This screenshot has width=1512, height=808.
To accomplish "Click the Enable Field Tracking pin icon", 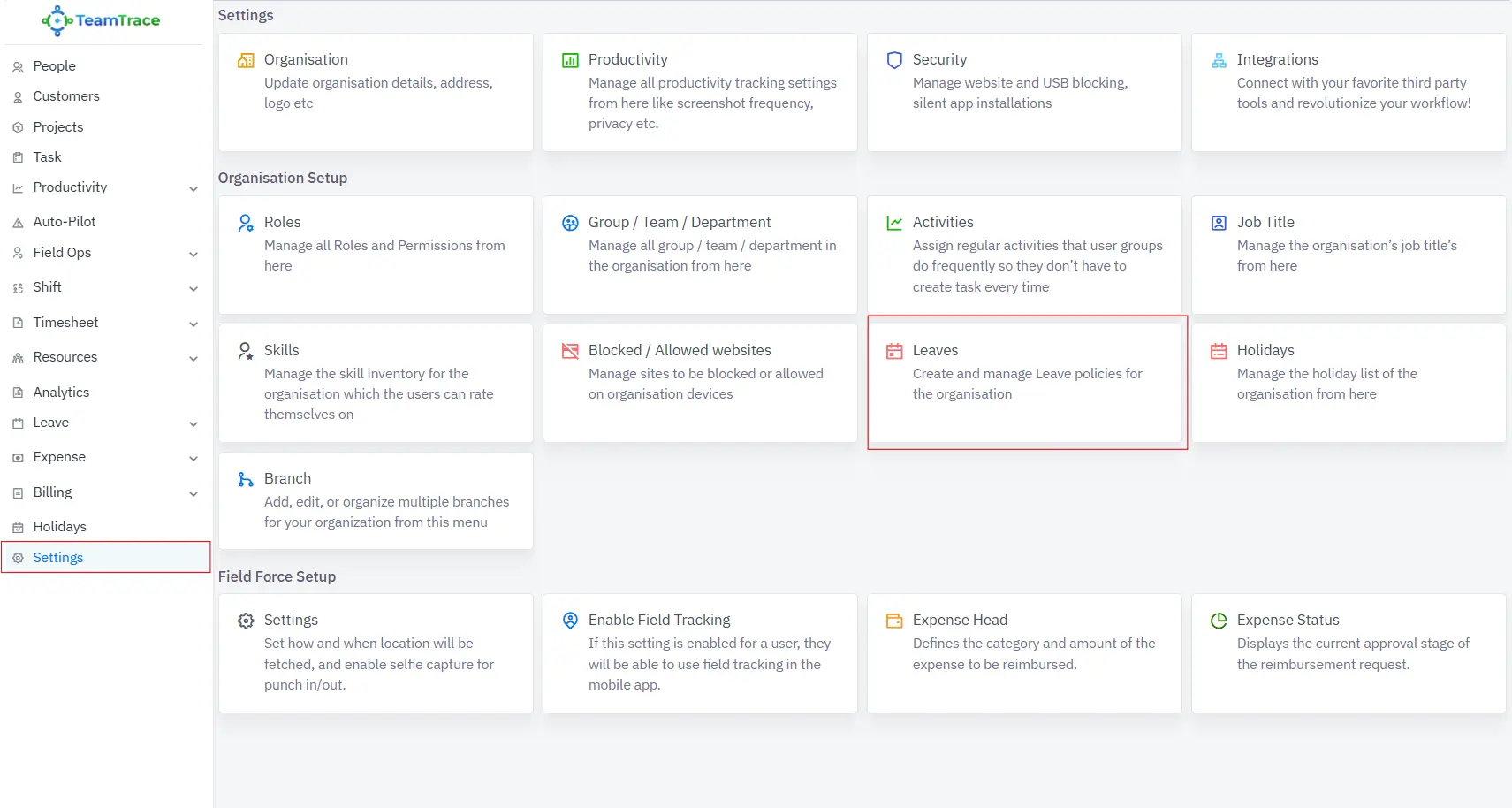I will (570, 621).
